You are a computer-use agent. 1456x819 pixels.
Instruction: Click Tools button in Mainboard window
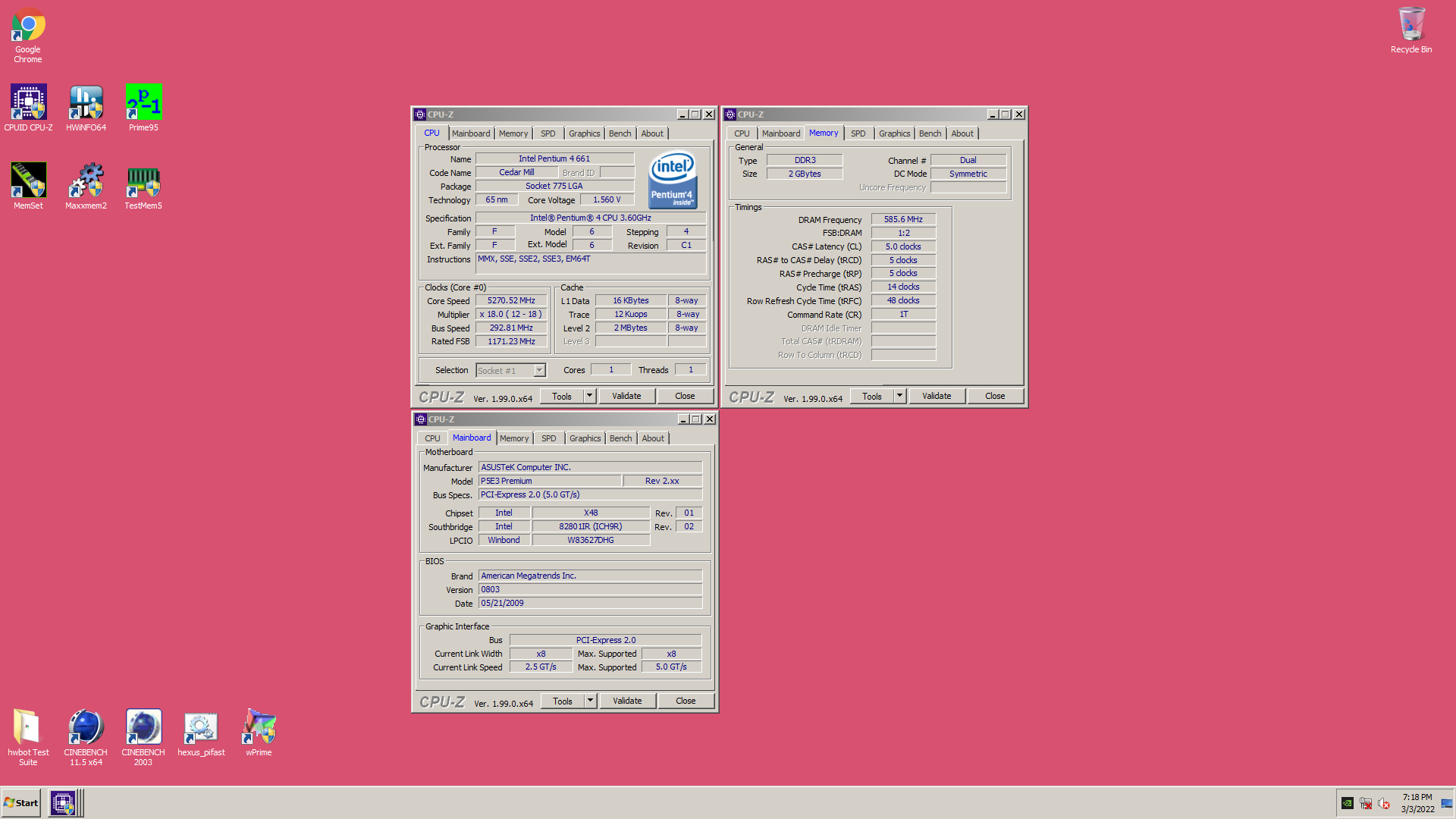[x=563, y=701]
